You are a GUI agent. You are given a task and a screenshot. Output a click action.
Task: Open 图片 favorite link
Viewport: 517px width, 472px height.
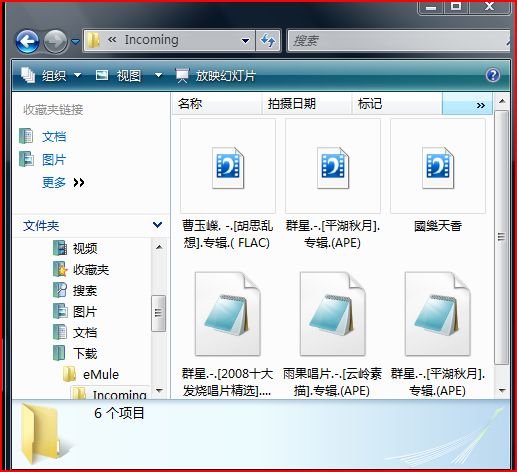pyautogui.click(x=54, y=160)
